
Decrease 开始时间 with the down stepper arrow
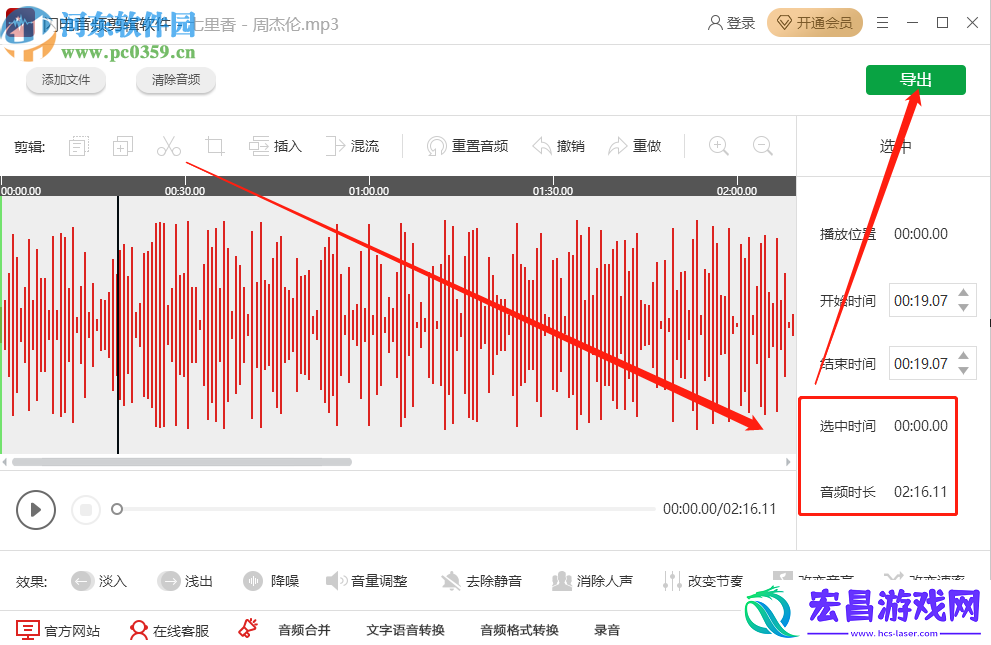coord(963,308)
